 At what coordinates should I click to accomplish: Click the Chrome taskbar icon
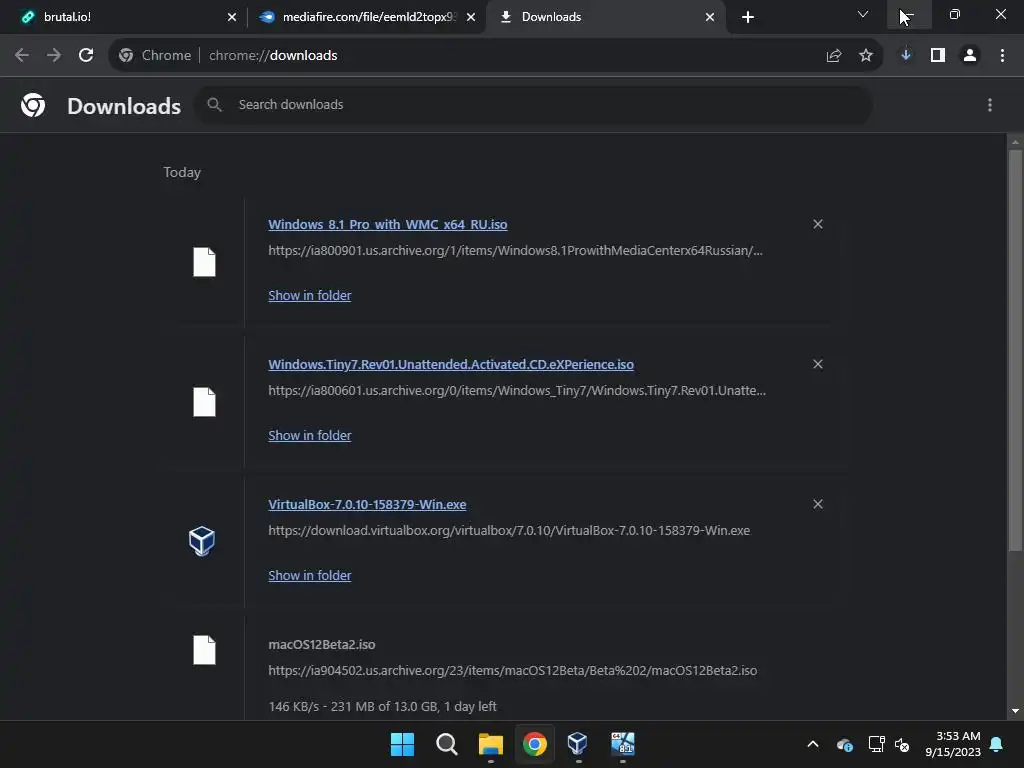(535, 744)
